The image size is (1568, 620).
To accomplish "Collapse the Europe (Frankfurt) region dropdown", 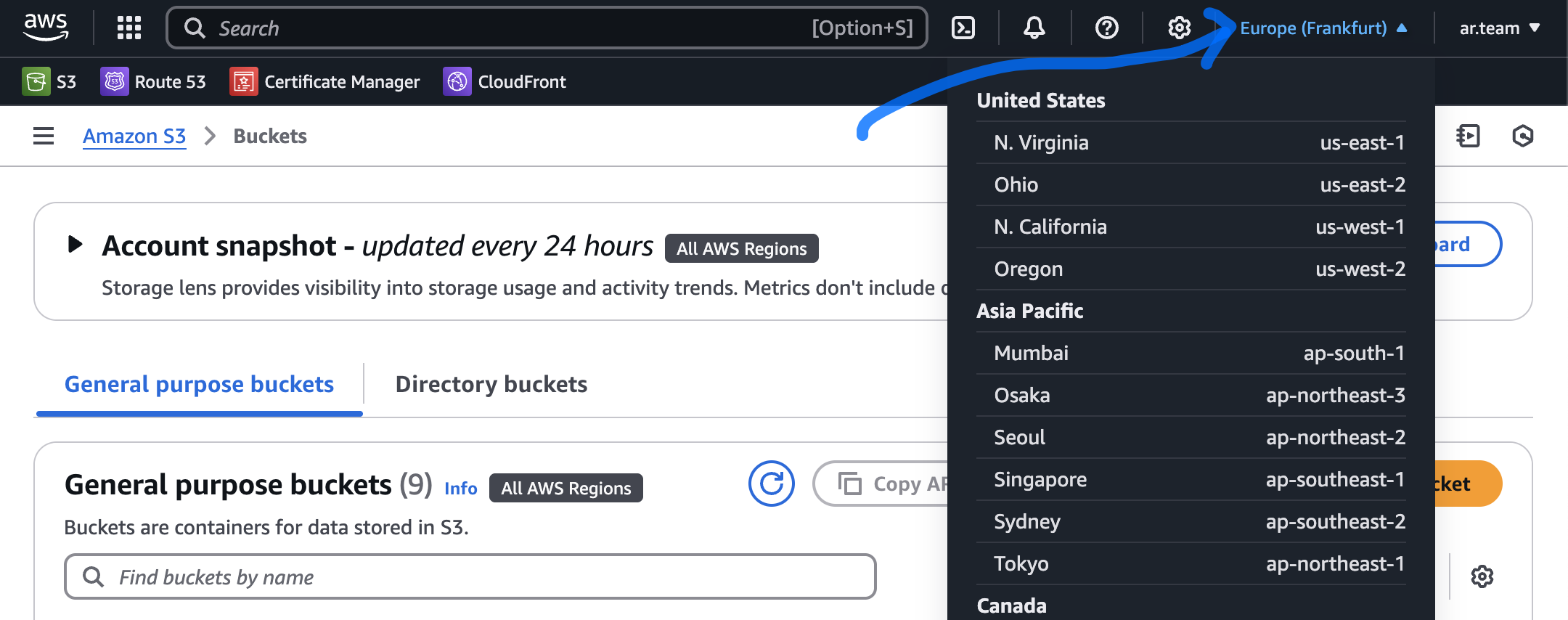I will click(x=1323, y=28).
